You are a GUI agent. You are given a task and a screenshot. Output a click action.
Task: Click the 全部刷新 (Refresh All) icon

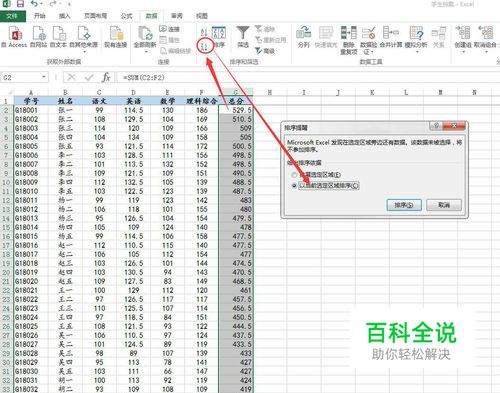145,34
